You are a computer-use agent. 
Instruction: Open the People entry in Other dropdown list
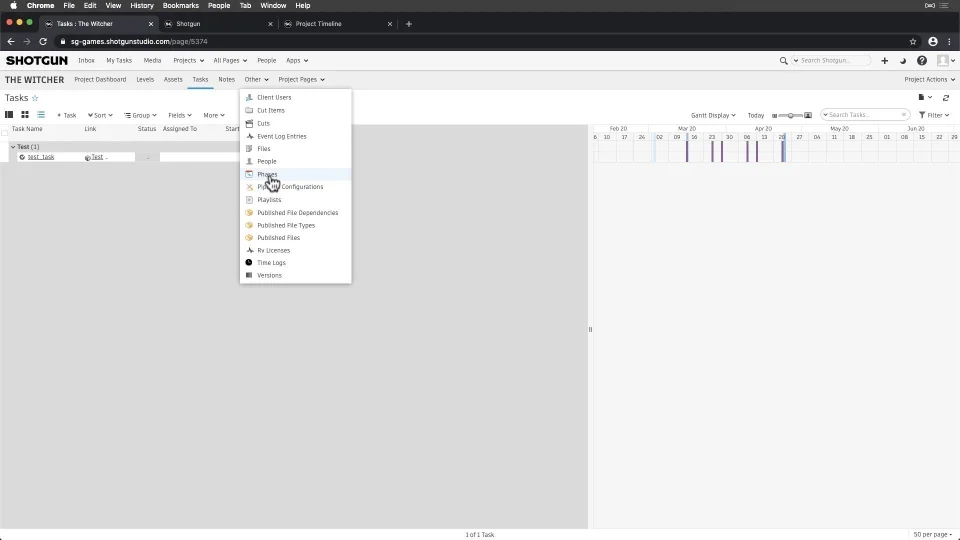(x=267, y=162)
